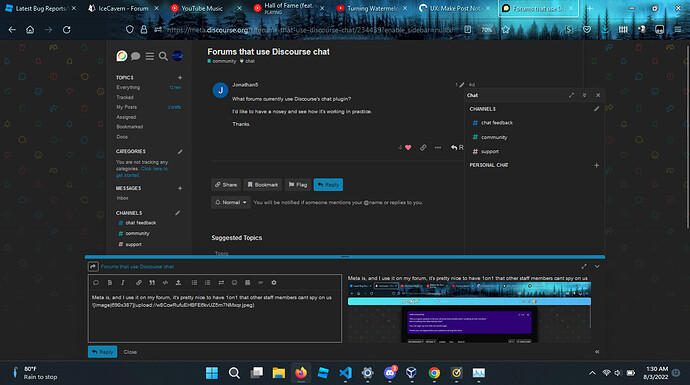Expand chat drawer to full screen
The width and height of the screenshot is (690, 385).
point(571,95)
